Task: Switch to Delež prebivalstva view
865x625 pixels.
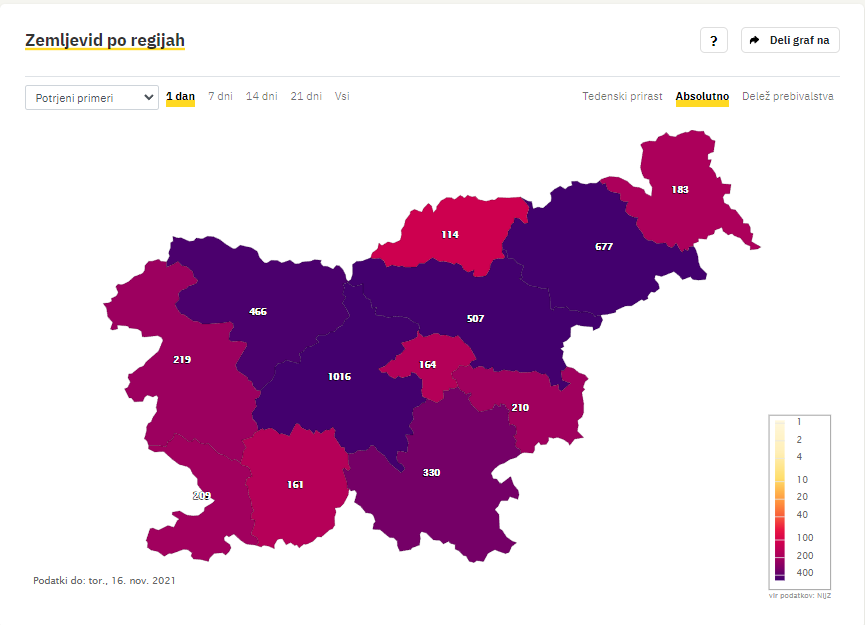Action: pyautogui.click(x=788, y=97)
